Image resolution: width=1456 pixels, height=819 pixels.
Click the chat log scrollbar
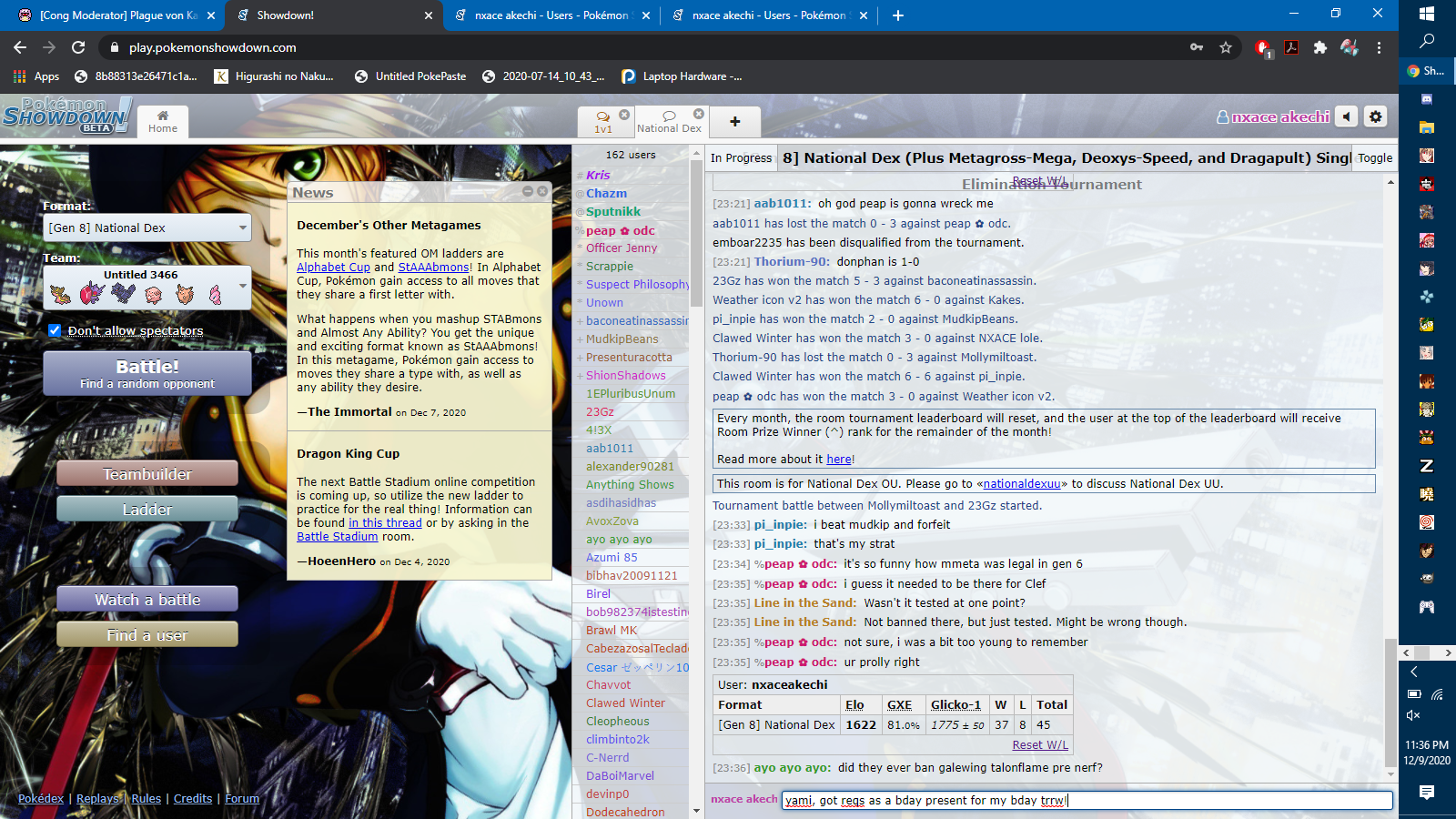click(x=1390, y=701)
